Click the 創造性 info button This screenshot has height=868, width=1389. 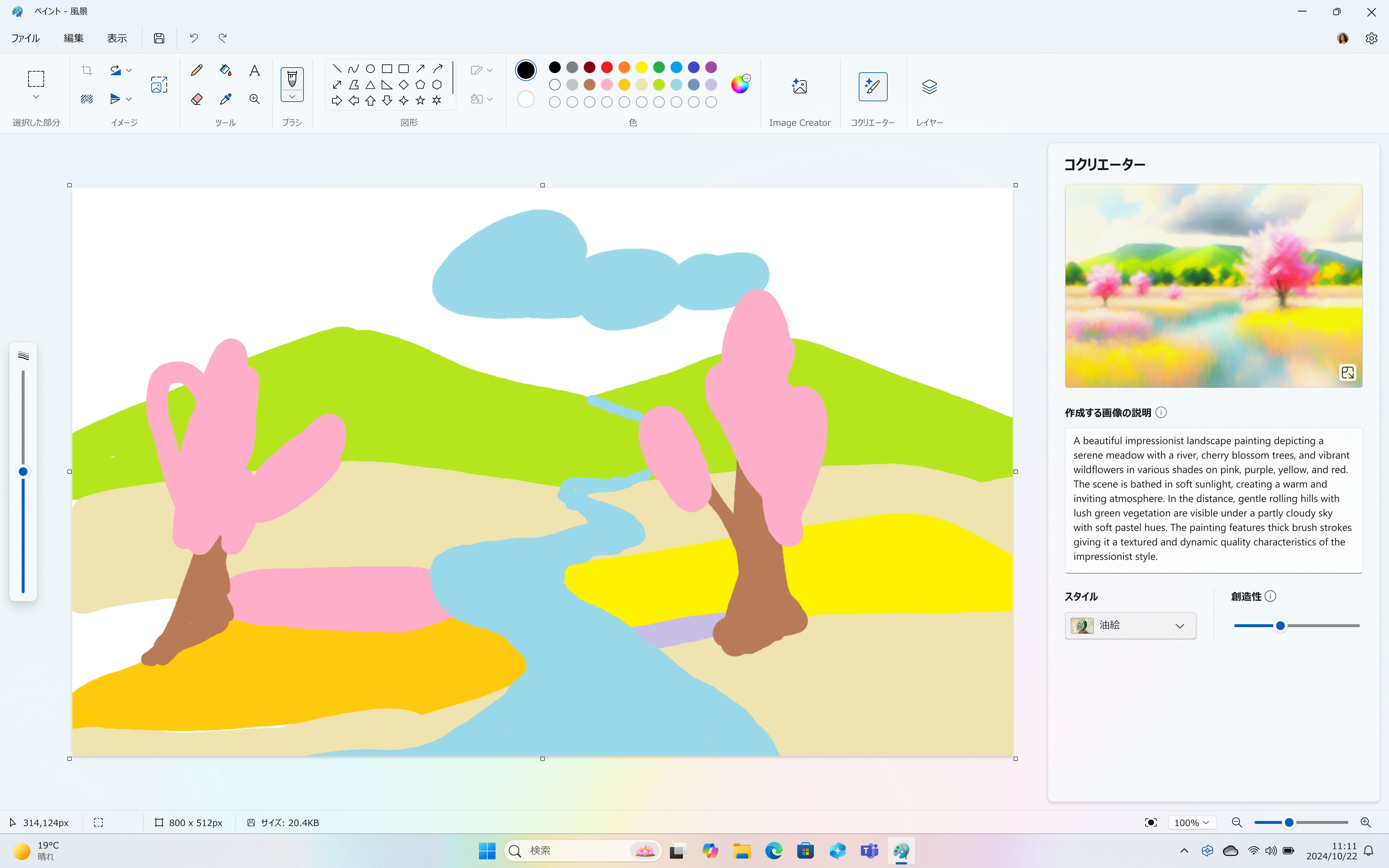(x=1271, y=596)
